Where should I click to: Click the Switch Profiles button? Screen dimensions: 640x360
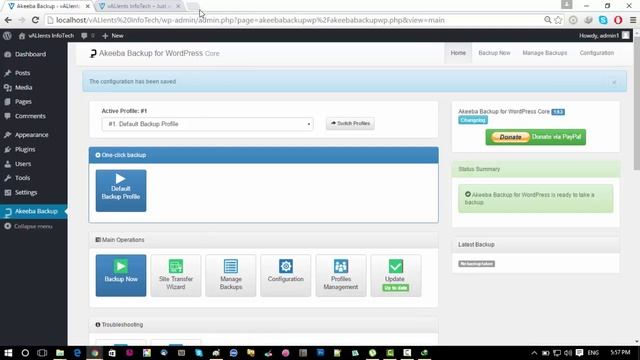tap(350, 124)
